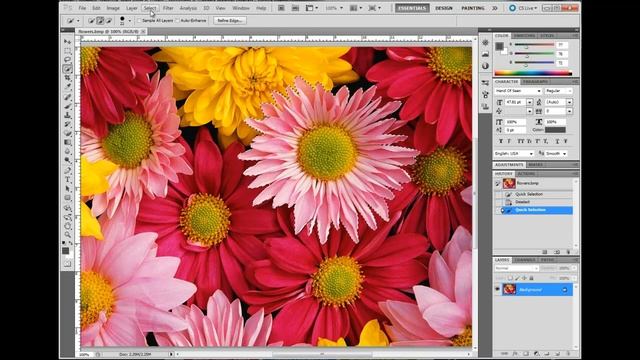
Task: Delete layer with trash icon
Action: [x=568, y=353]
